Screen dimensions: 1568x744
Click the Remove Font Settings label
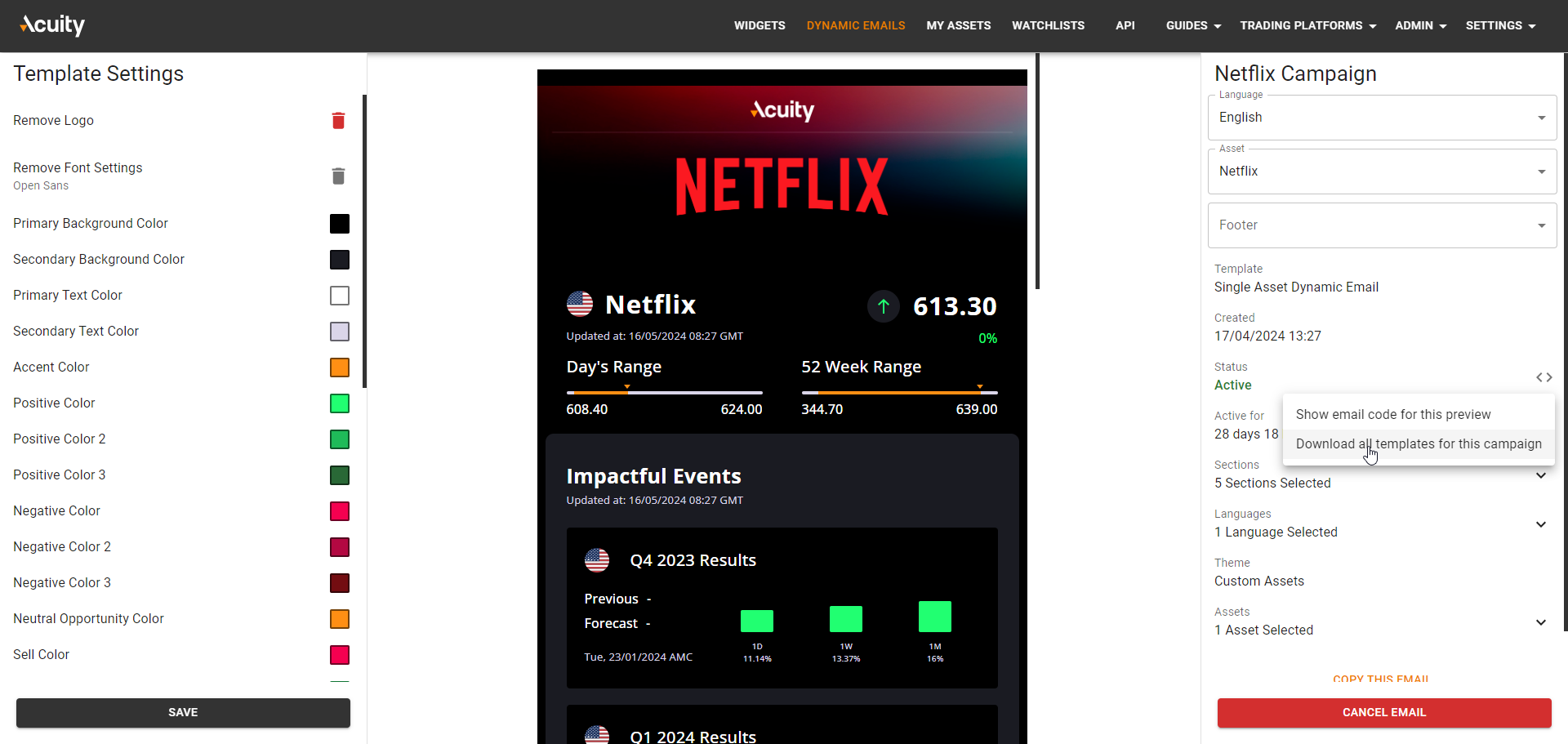[78, 168]
